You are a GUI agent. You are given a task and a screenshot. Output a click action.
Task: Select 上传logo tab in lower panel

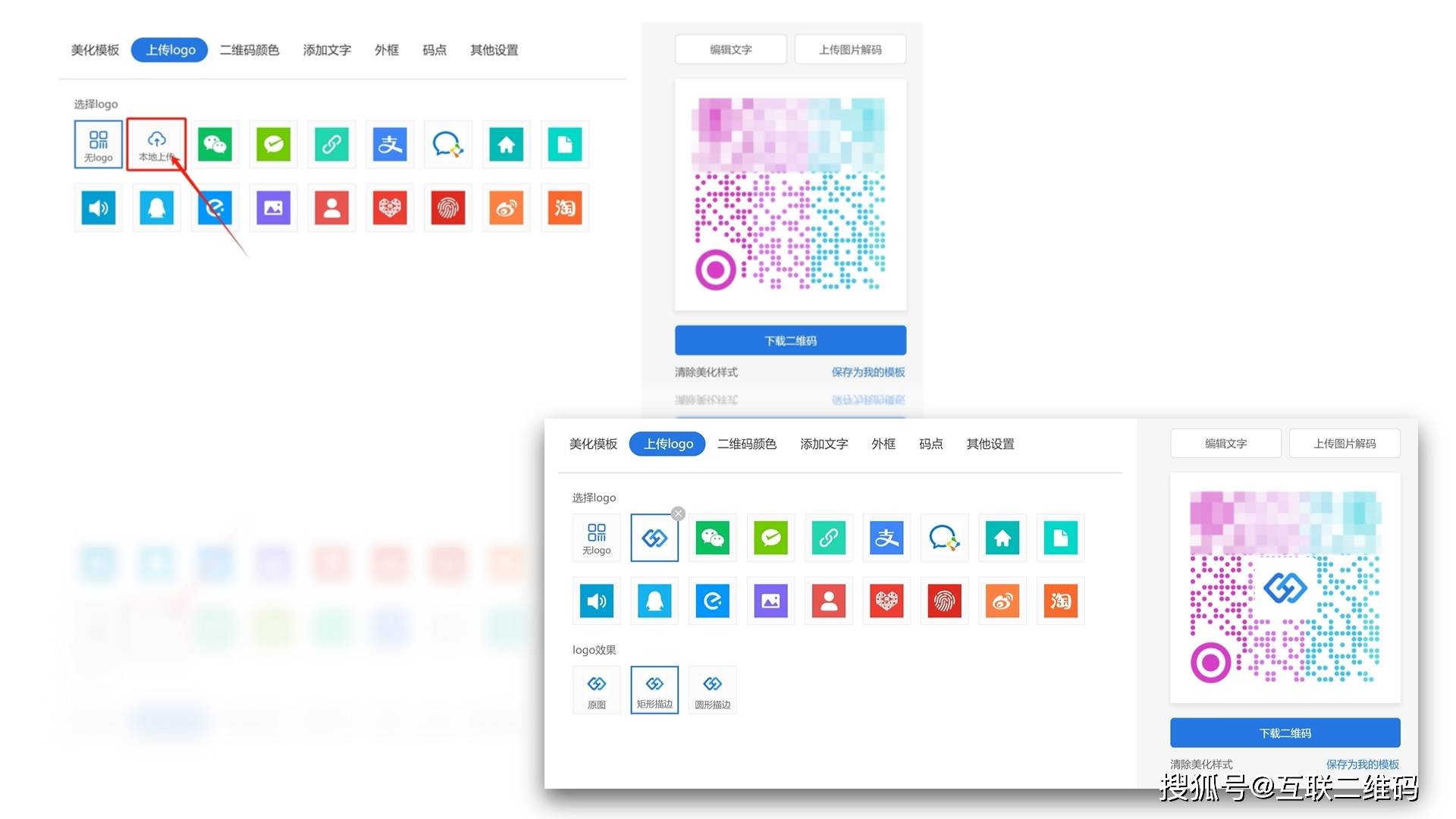click(667, 444)
